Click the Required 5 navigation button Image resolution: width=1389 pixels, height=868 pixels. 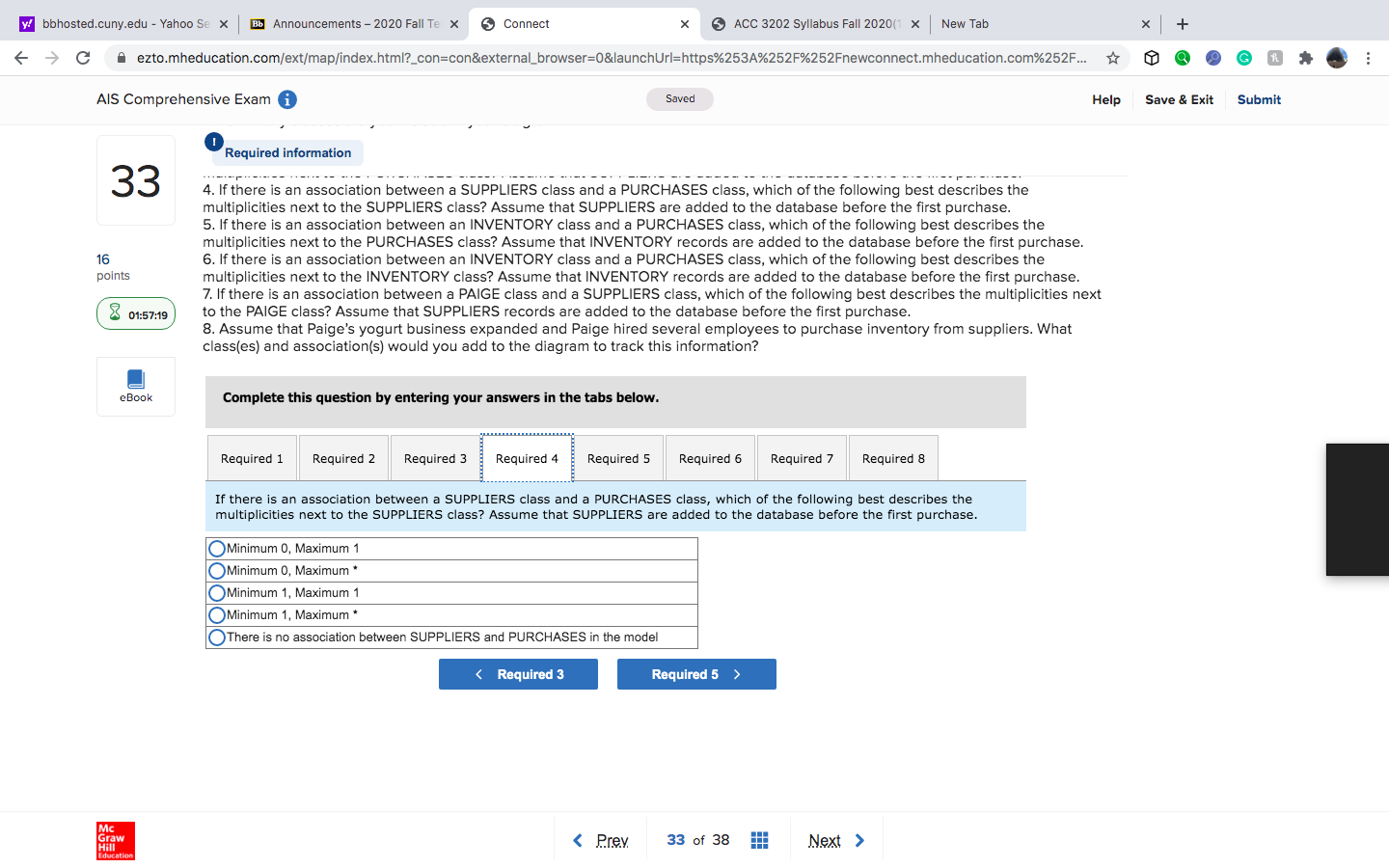(696, 673)
